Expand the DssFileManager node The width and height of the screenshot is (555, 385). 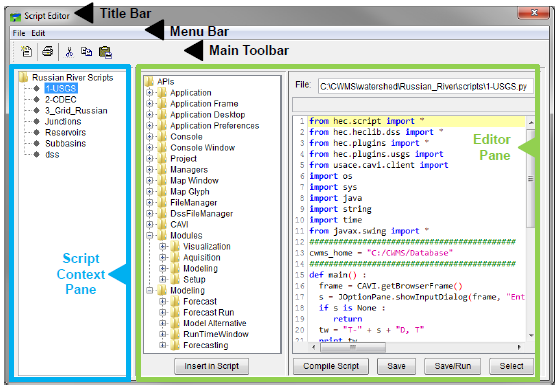click(x=150, y=213)
